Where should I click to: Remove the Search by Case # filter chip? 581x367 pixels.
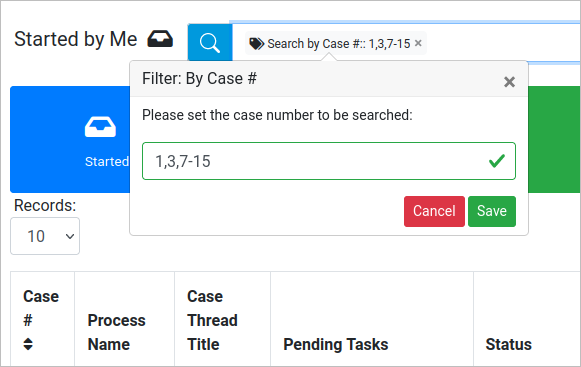tap(418, 43)
